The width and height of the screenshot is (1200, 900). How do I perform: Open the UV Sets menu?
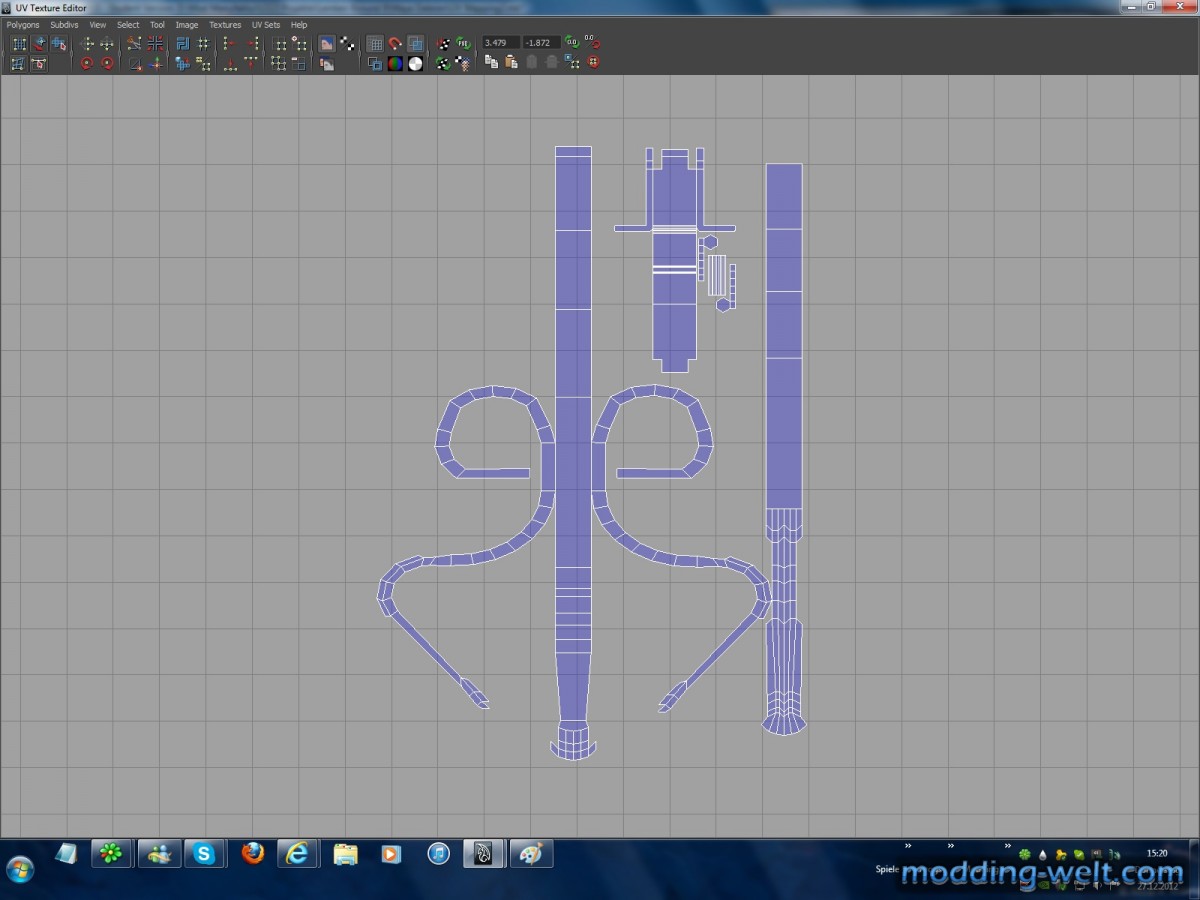(x=266, y=25)
